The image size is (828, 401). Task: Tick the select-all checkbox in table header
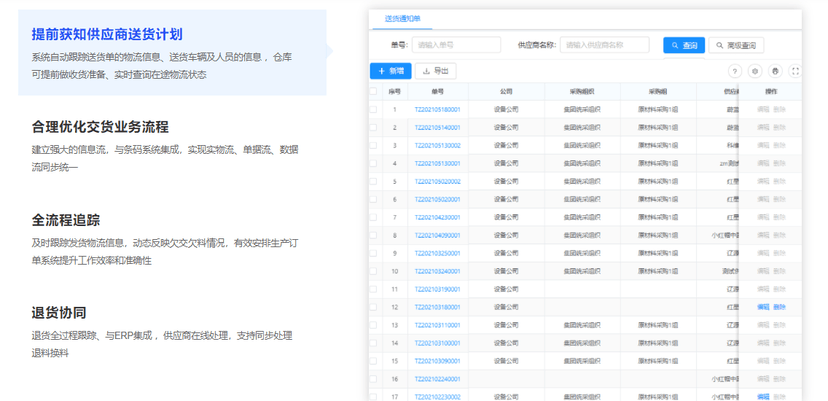pyautogui.click(x=373, y=91)
